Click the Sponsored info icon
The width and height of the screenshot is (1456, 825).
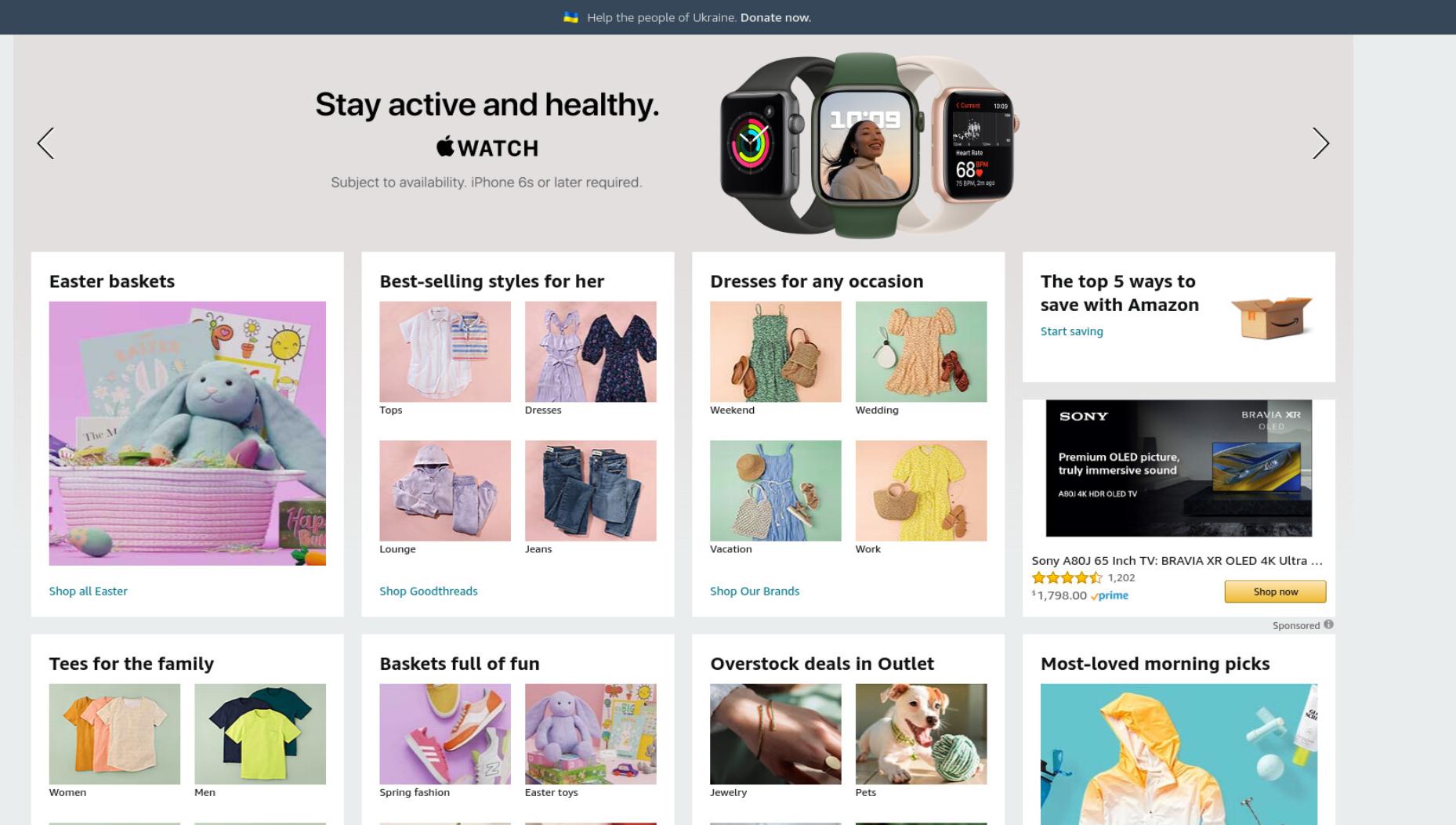1328,624
